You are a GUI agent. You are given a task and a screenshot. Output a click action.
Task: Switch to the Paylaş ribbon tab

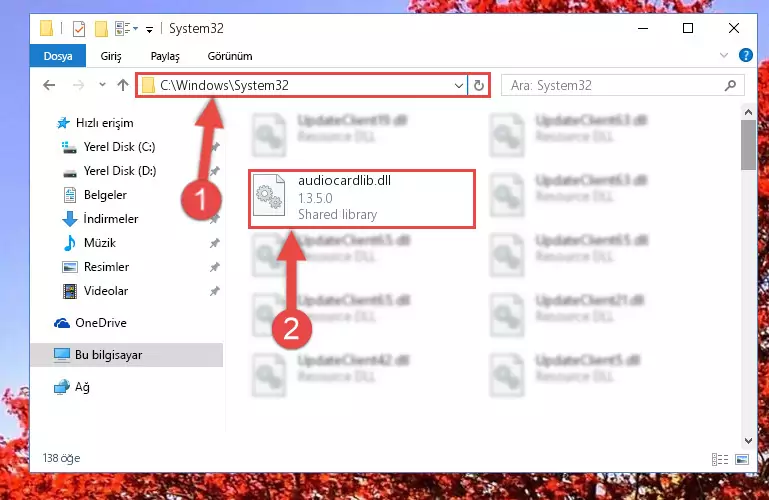[165, 56]
